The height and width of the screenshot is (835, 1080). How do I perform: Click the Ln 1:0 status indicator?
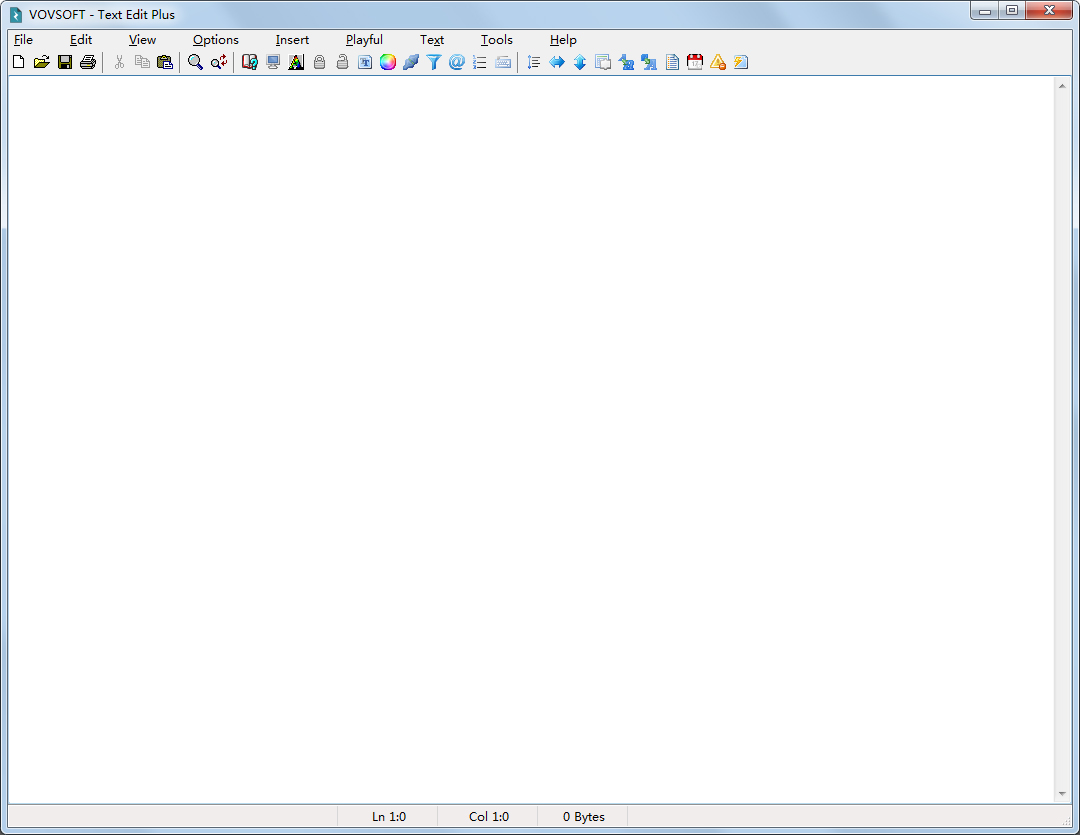(x=388, y=816)
